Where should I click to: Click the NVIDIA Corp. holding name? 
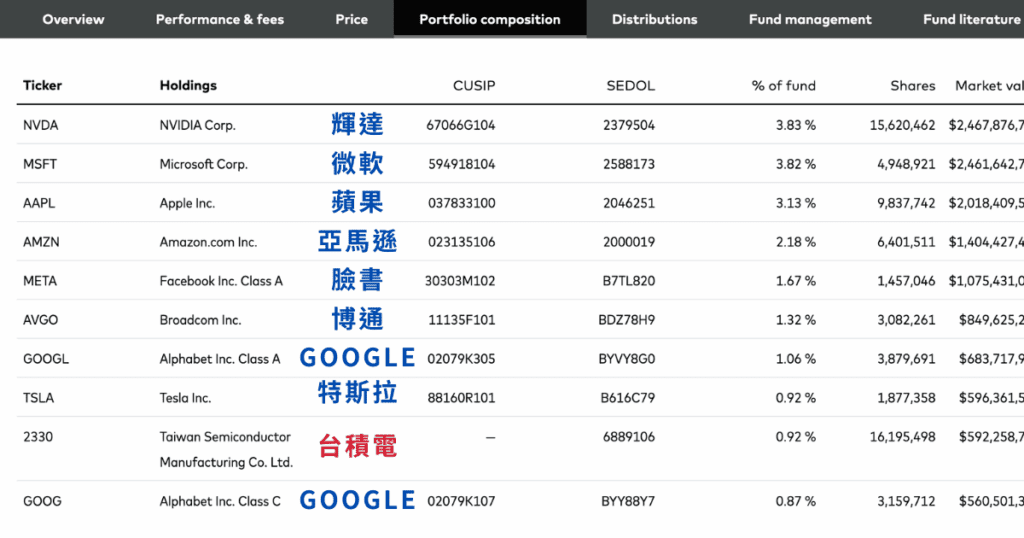(197, 125)
